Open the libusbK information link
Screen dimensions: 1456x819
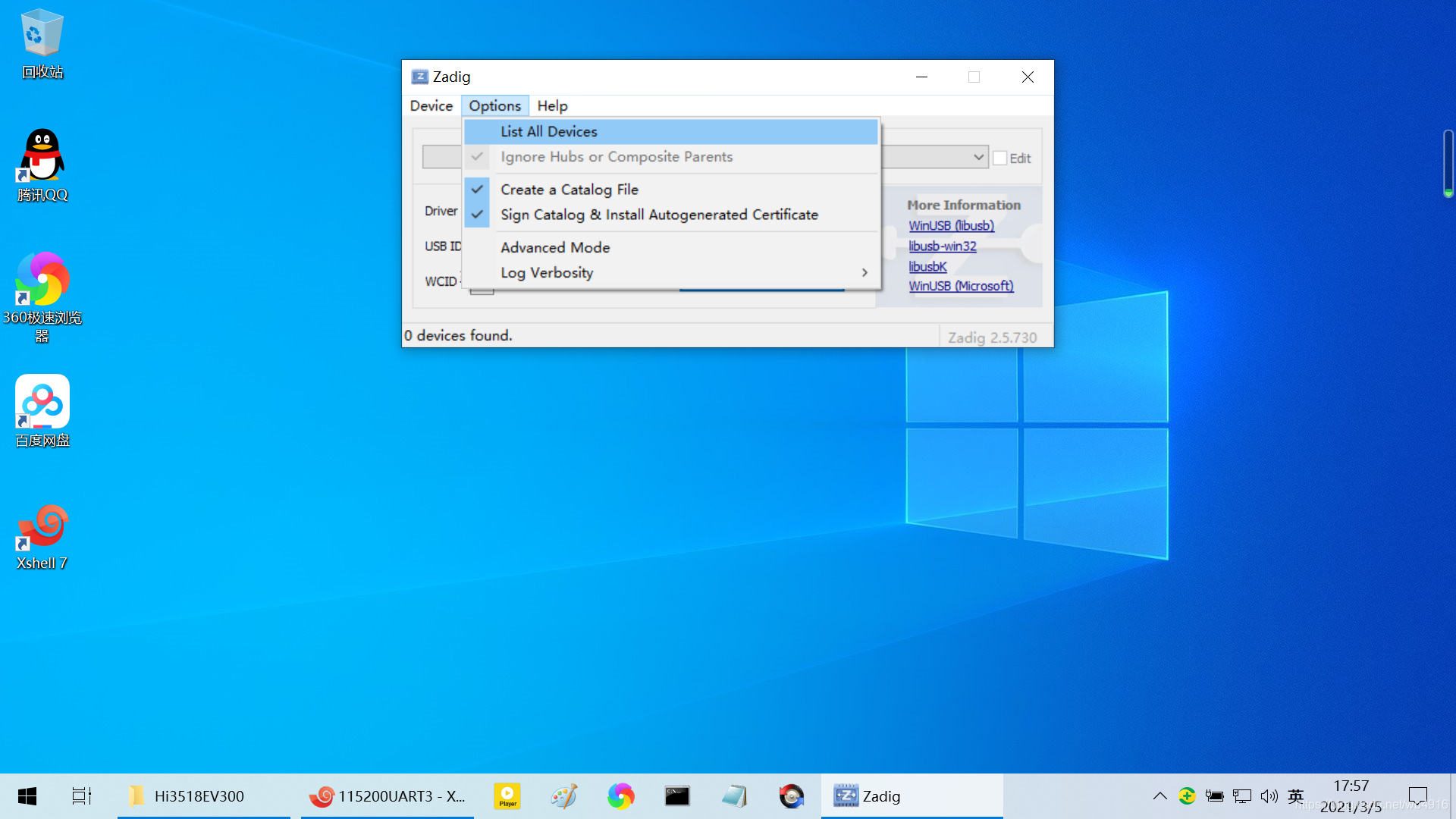click(x=927, y=266)
